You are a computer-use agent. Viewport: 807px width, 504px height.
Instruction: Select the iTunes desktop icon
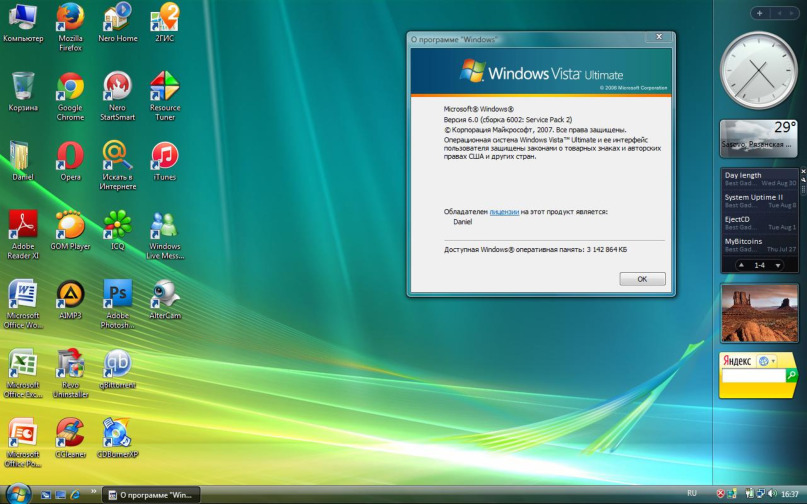pos(164,156)
